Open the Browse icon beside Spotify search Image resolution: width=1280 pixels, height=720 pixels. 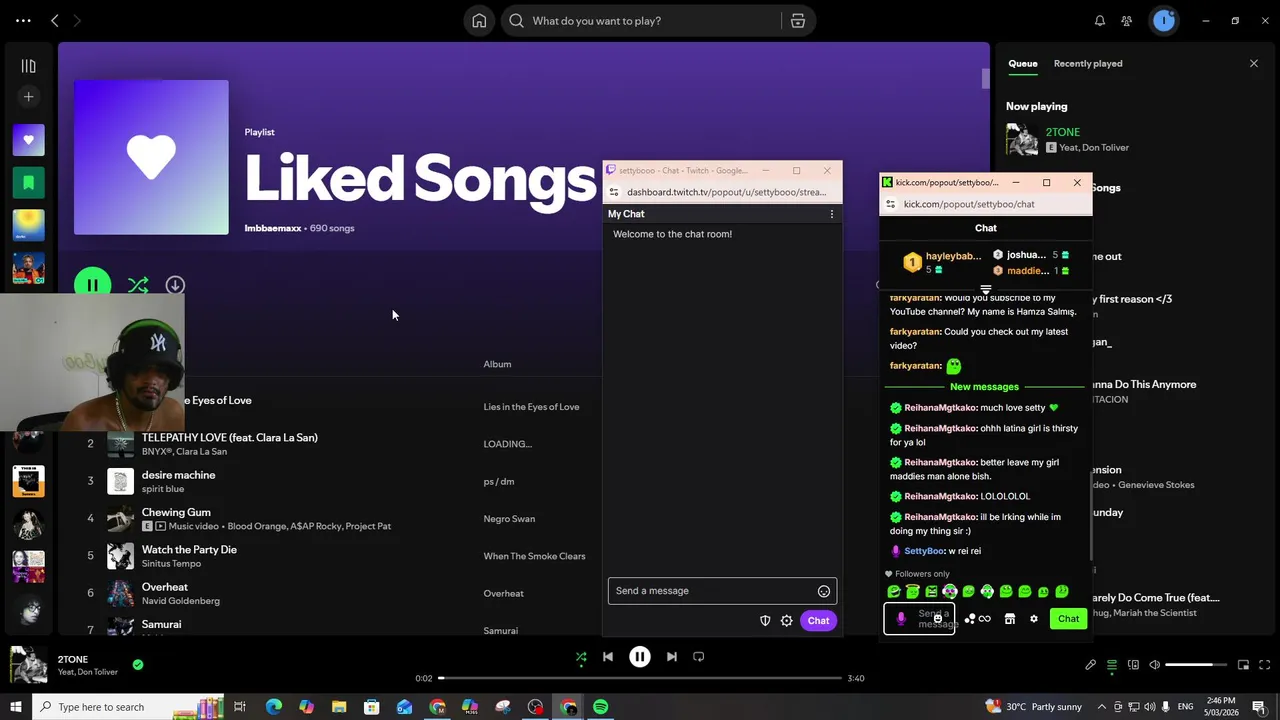tap(797, 21)
